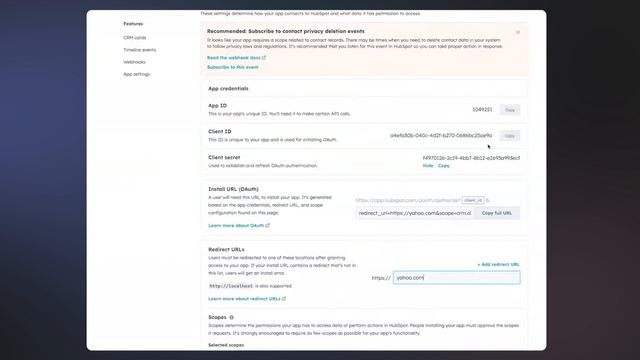Dismiss the privacy deletion recommendation banner
640x360 pixels.
[x=518, y=32]
